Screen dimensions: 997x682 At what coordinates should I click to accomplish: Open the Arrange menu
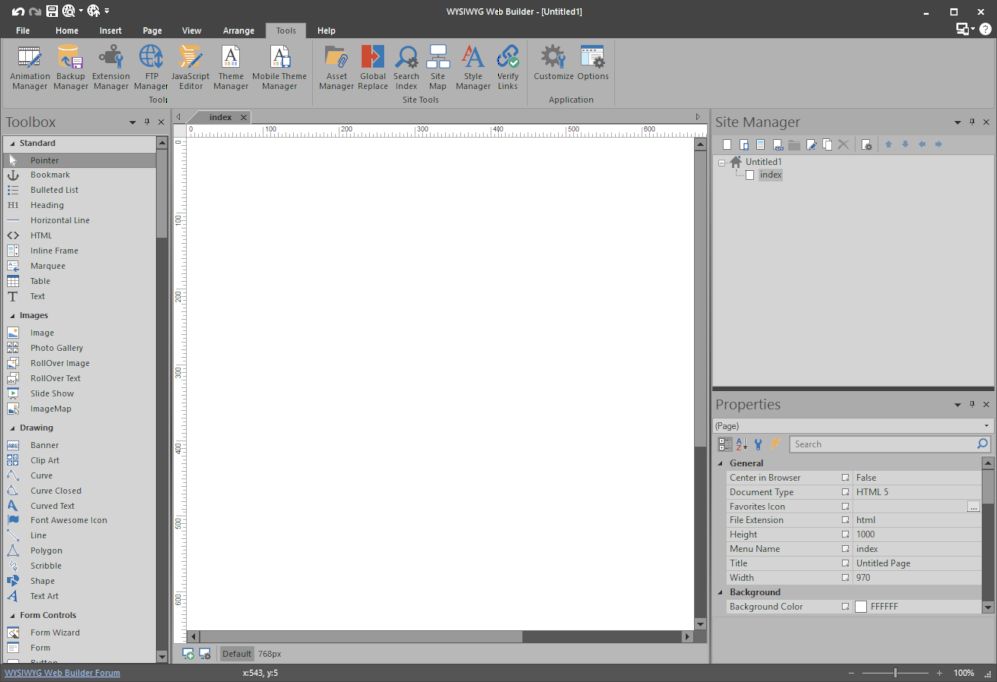click(238, 30)
